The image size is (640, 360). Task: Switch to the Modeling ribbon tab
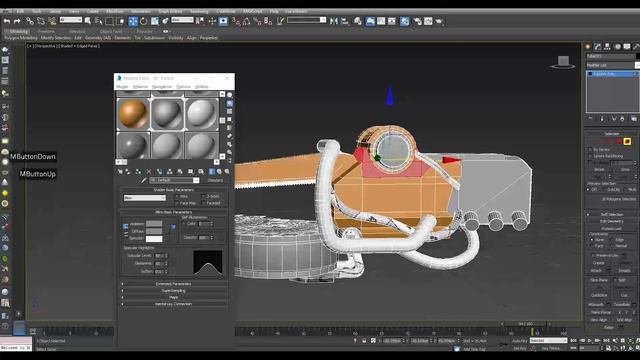[x=19, y=31]
